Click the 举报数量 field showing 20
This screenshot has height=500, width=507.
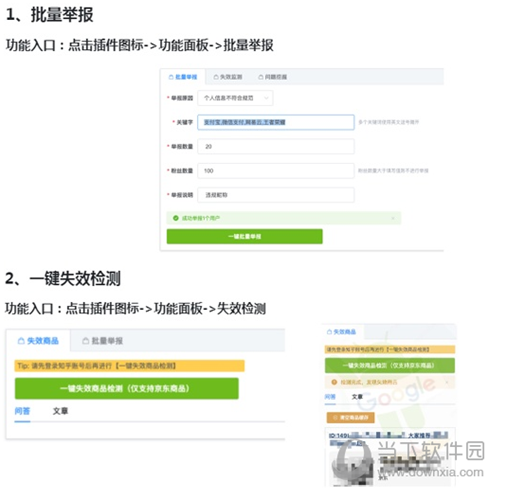tap(276, 146)
